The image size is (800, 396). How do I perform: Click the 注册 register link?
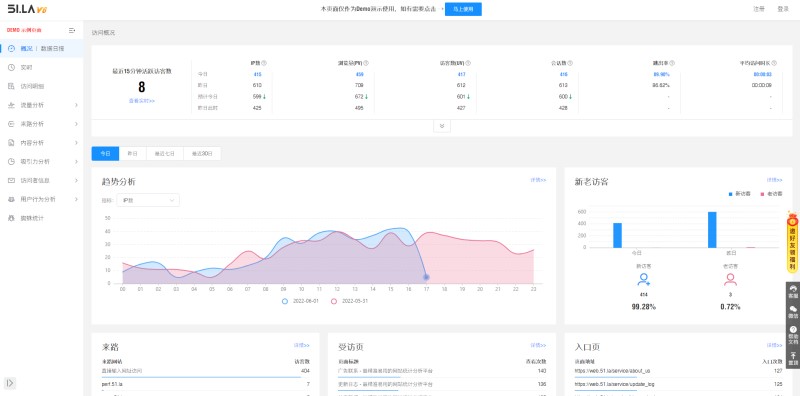point(759,9)
